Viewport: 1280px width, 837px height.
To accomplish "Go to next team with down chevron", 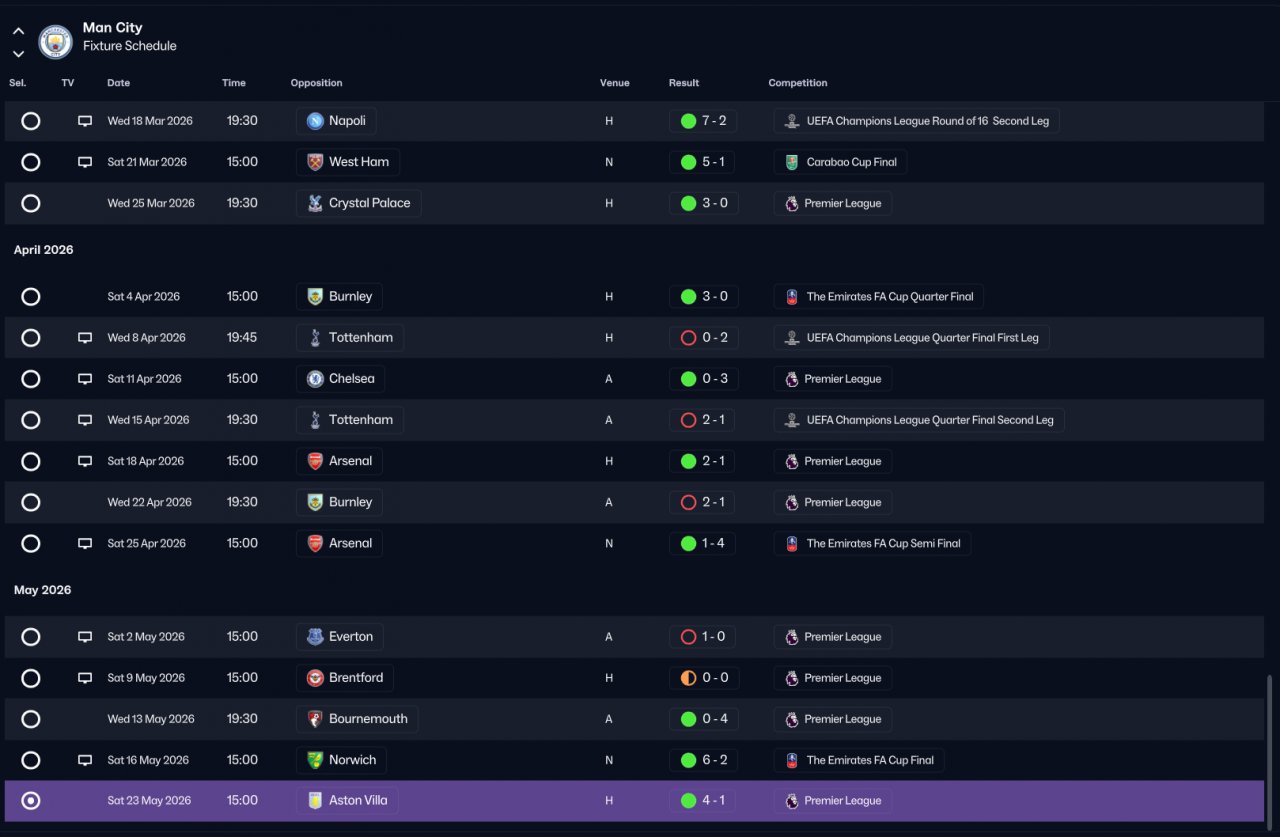I will click(18, 53).
